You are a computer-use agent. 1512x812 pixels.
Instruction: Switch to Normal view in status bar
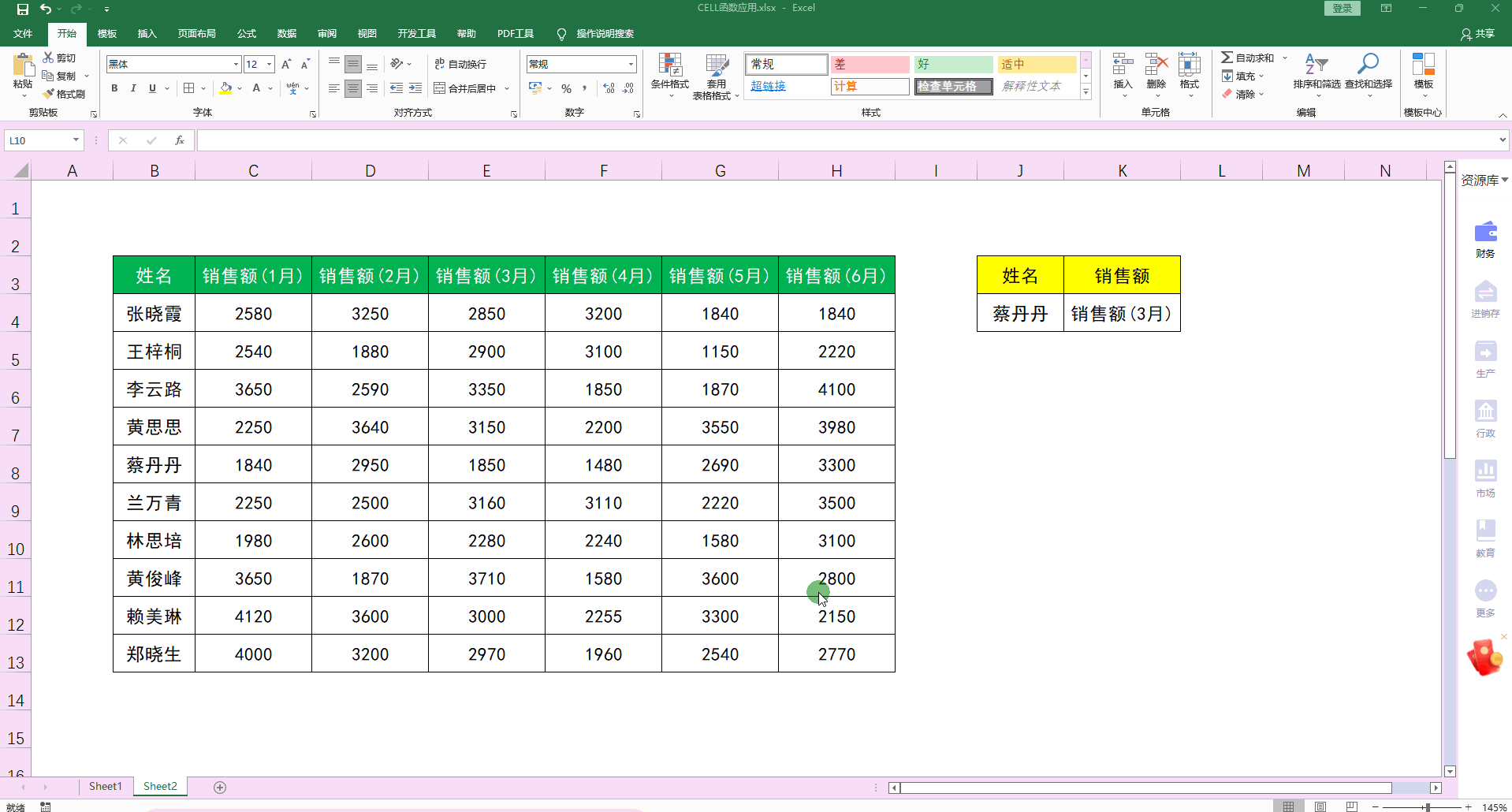coord(1288,806)
